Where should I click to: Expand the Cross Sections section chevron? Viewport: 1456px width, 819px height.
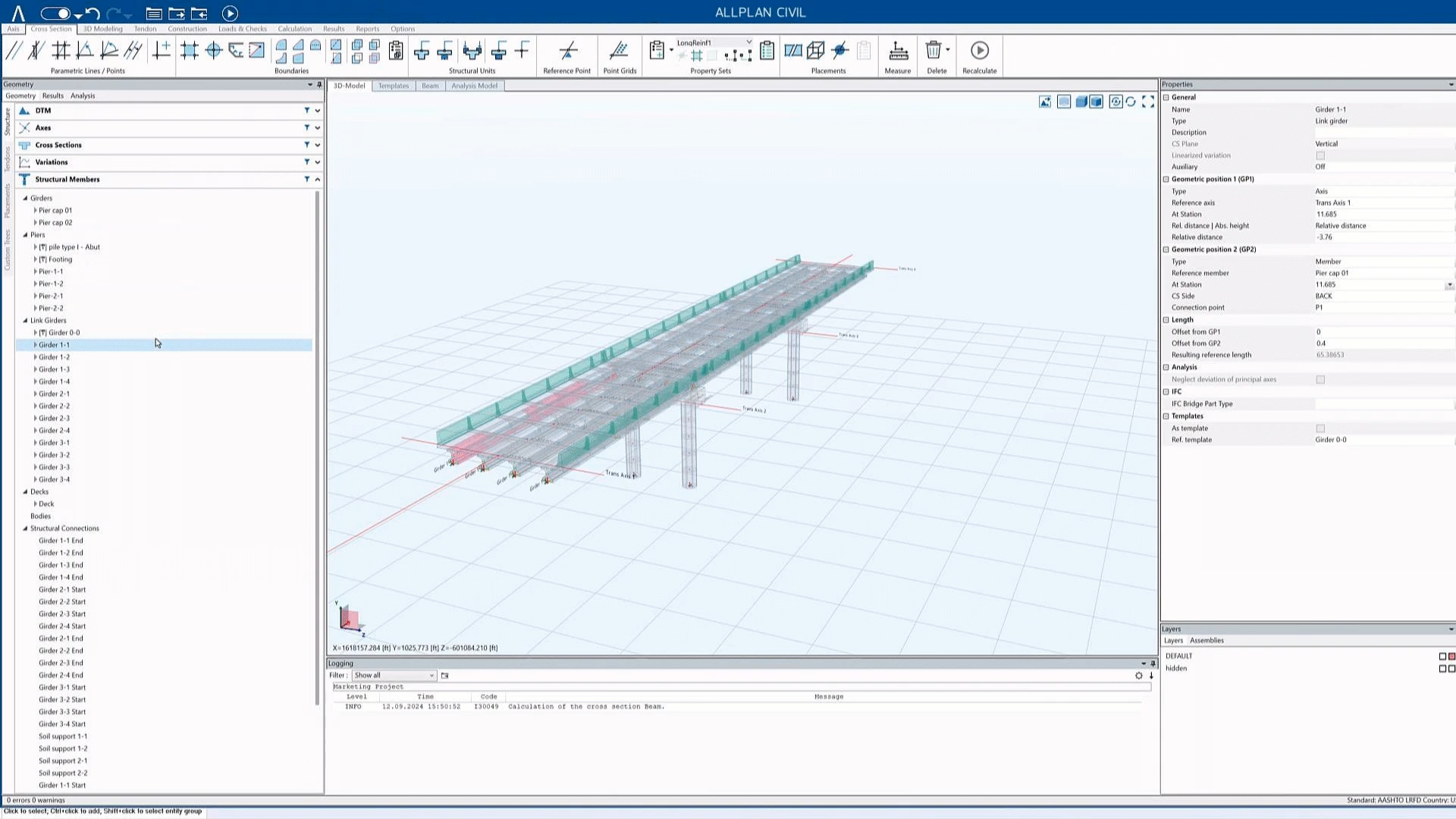pos(318,145)
